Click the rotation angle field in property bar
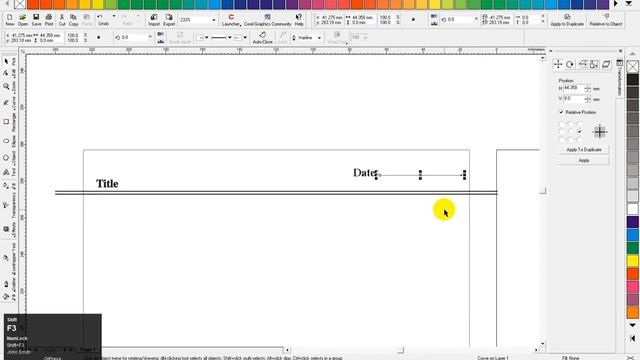The image size is (640, 360). [133, 38]
